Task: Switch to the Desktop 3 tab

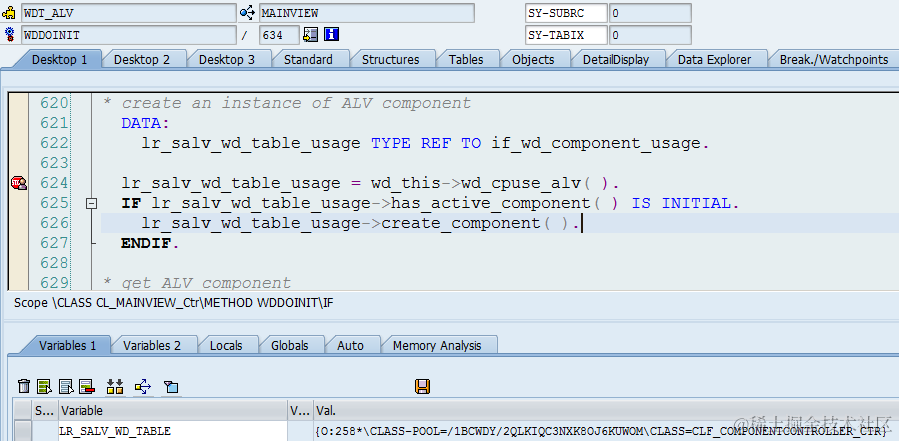Action: [x=227, y=60]
